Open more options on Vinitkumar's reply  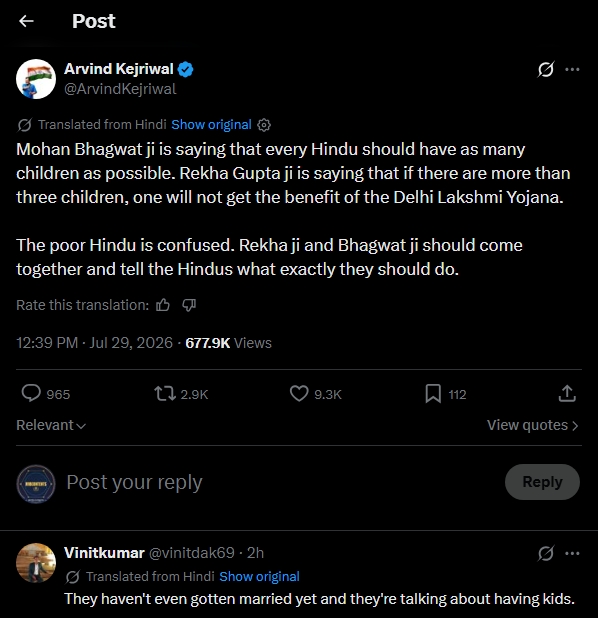tap(572, 553)
